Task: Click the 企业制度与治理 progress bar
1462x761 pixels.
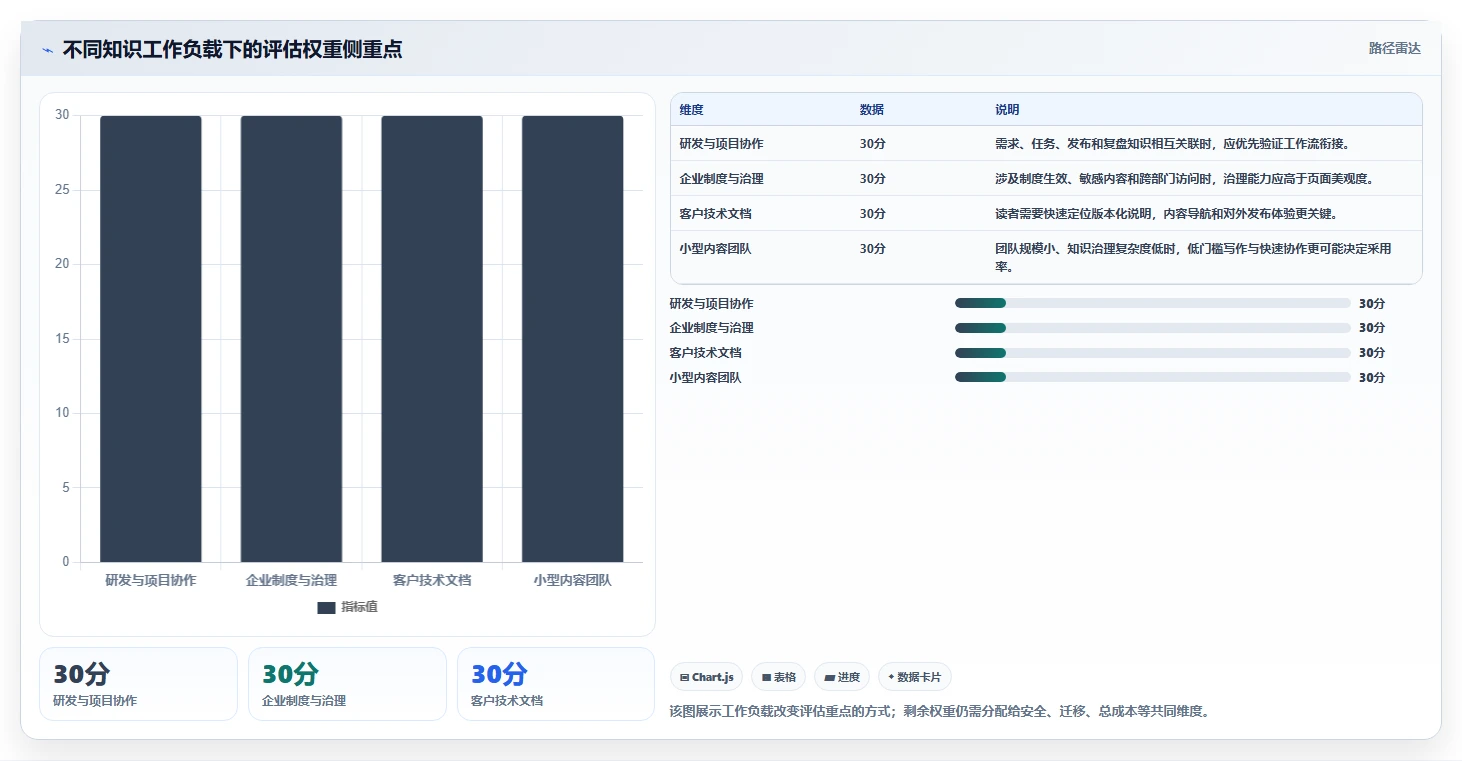Action: [1152, 328]
